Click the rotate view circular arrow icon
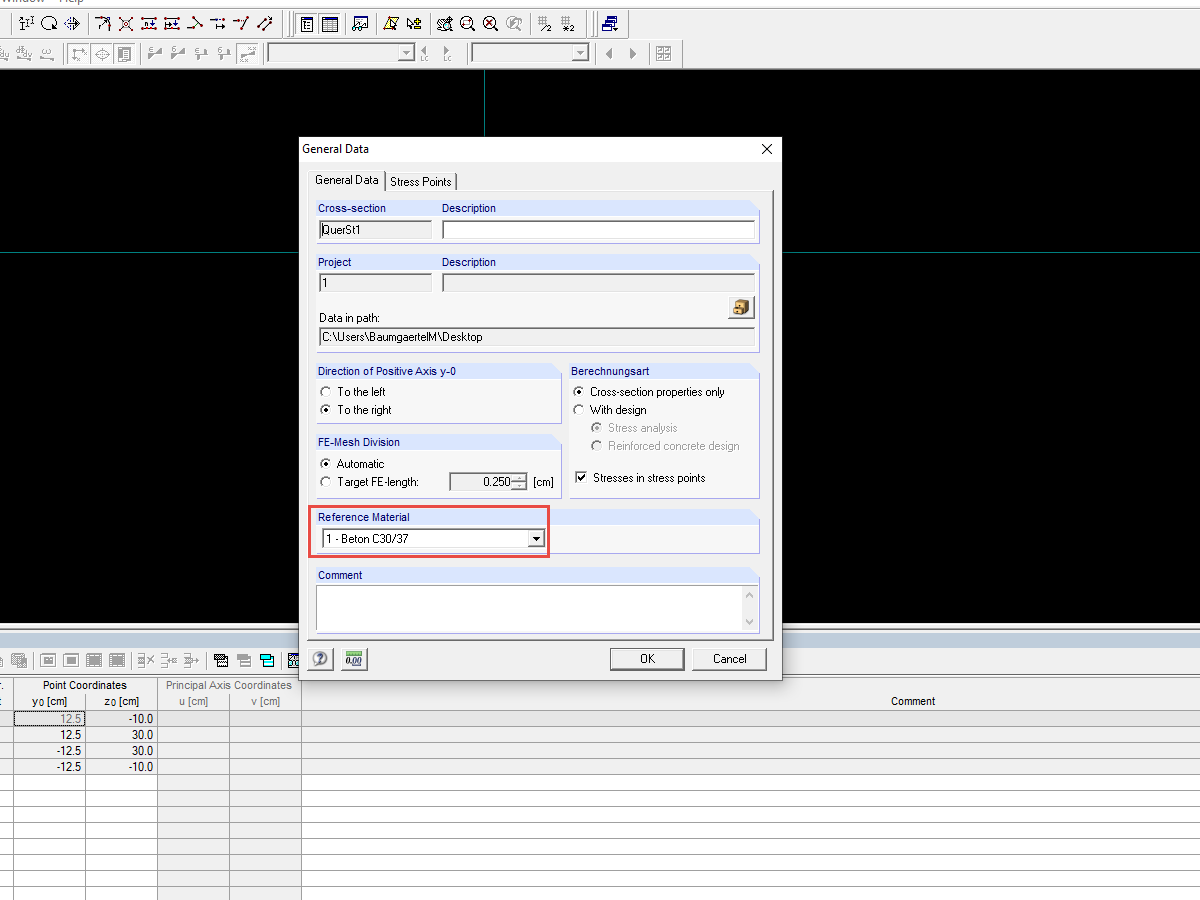Image resolution: width=1200 pixels, height=900 pixels. pyautogui.click(x=49, y=23)
